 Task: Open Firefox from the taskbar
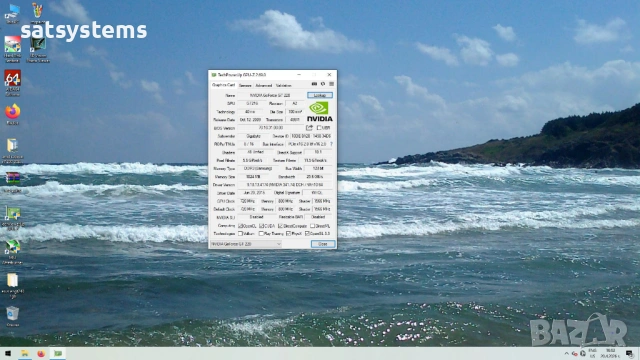point(41,353)
